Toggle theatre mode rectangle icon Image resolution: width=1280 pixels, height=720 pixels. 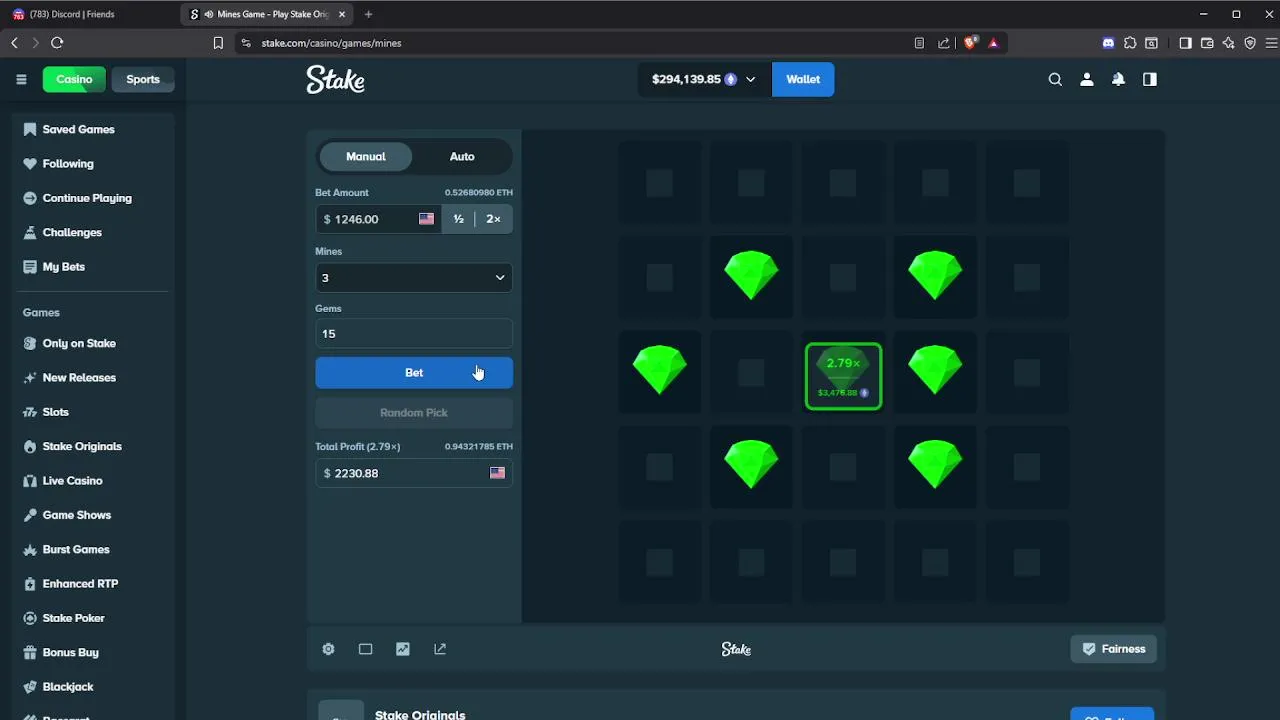365,649
